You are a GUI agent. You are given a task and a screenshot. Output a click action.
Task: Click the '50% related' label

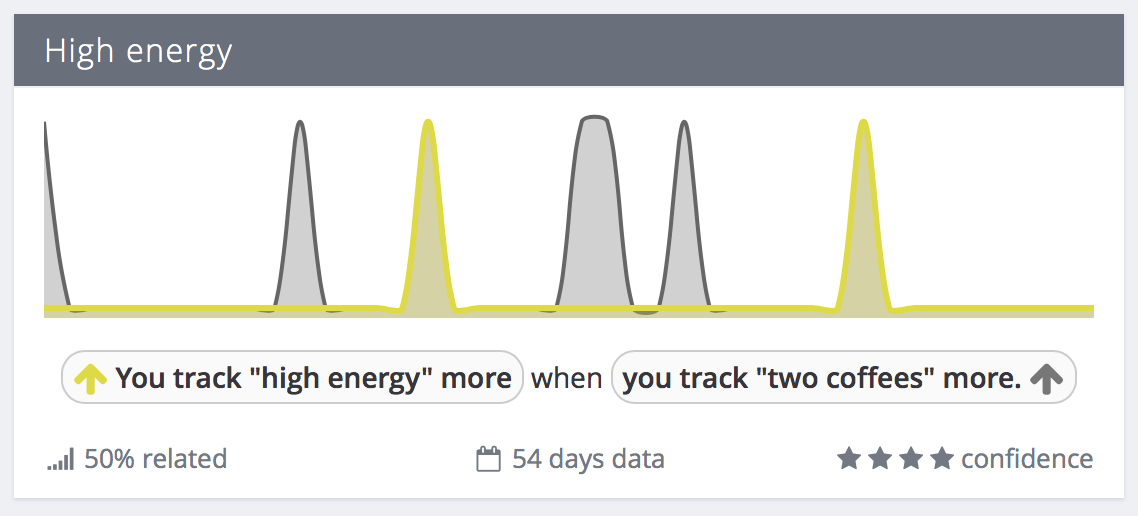click(x=155, y=459)
